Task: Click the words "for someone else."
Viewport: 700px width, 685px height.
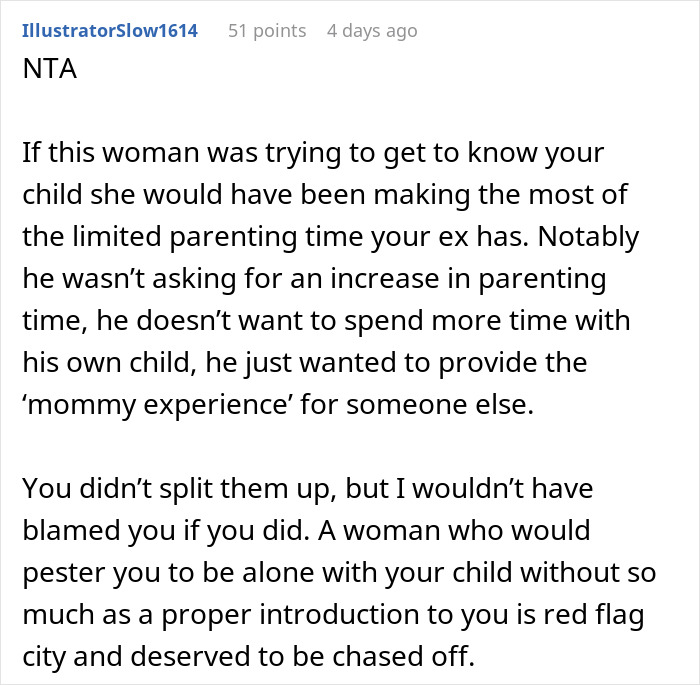Action: coord(417,405)
